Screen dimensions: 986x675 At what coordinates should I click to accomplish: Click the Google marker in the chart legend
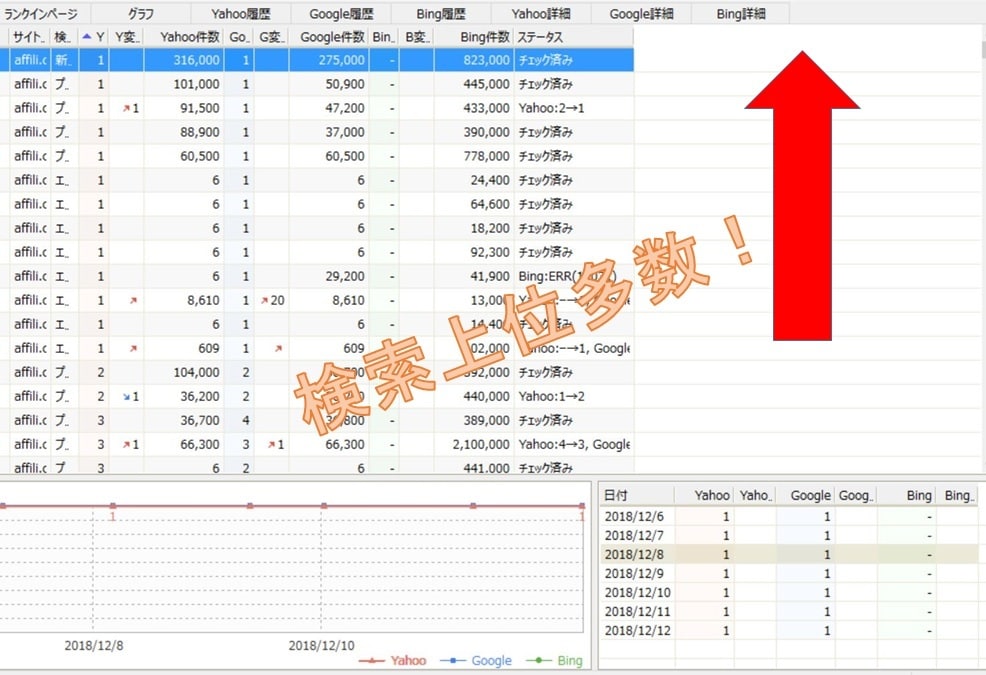453,661
